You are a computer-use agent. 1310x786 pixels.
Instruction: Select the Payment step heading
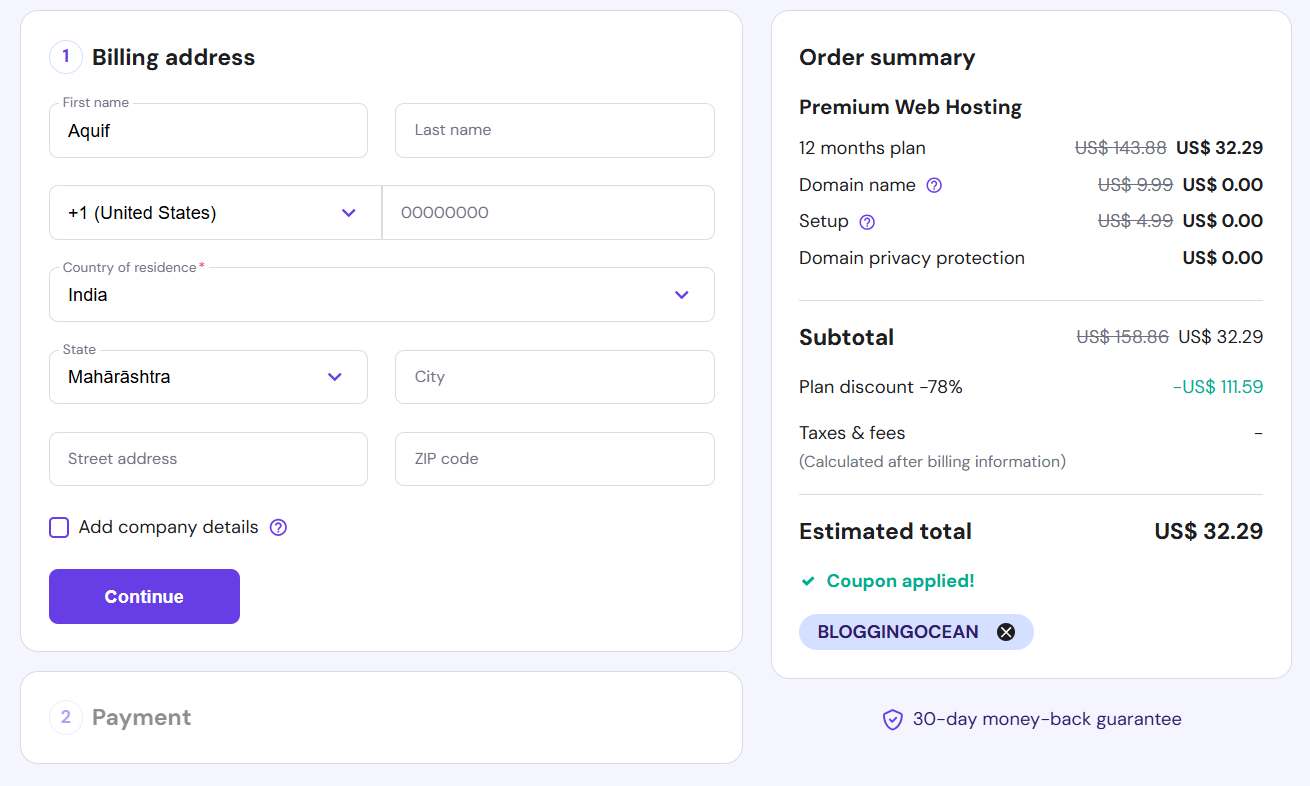tap(141, 717)
